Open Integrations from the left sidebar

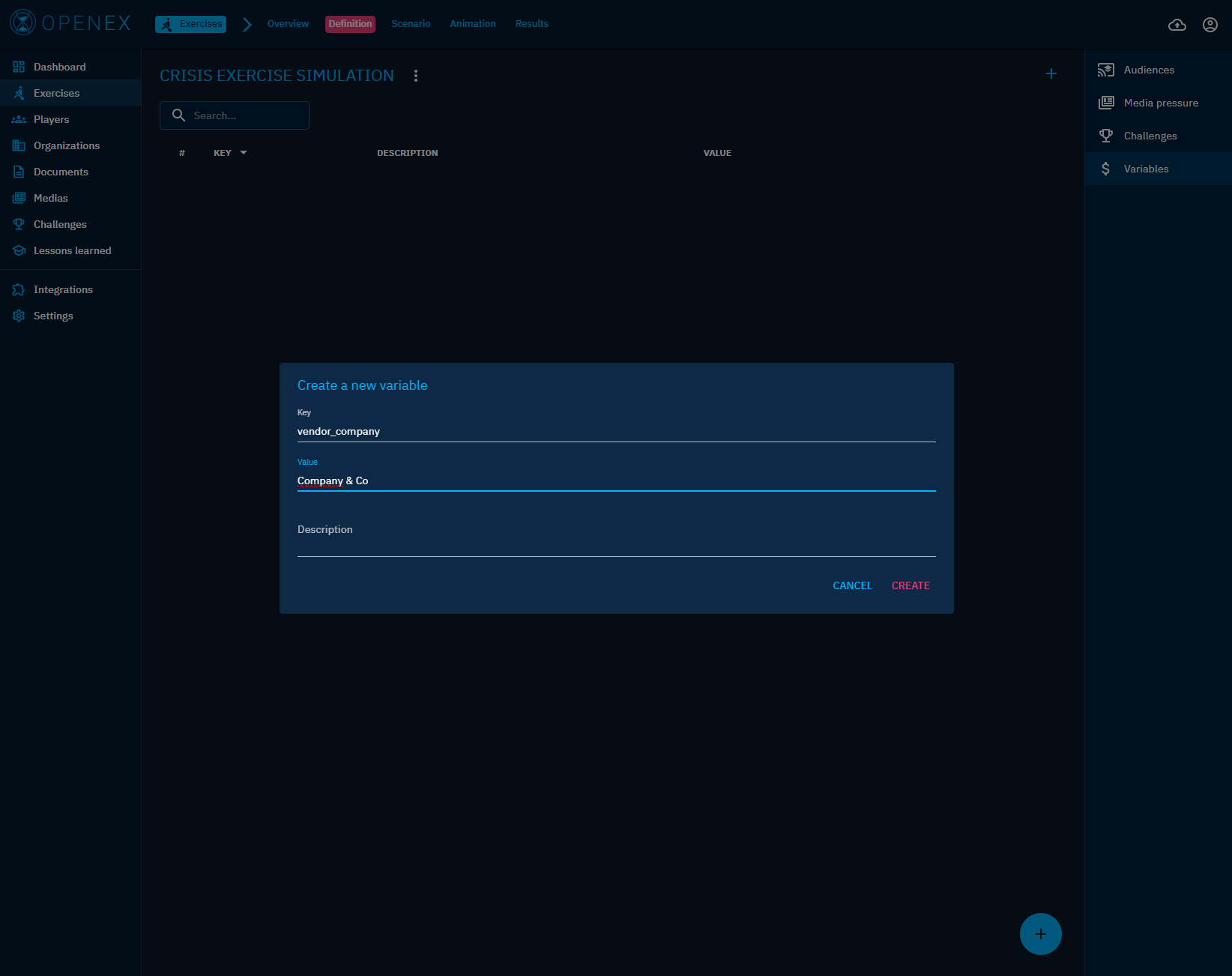point(63,289)
